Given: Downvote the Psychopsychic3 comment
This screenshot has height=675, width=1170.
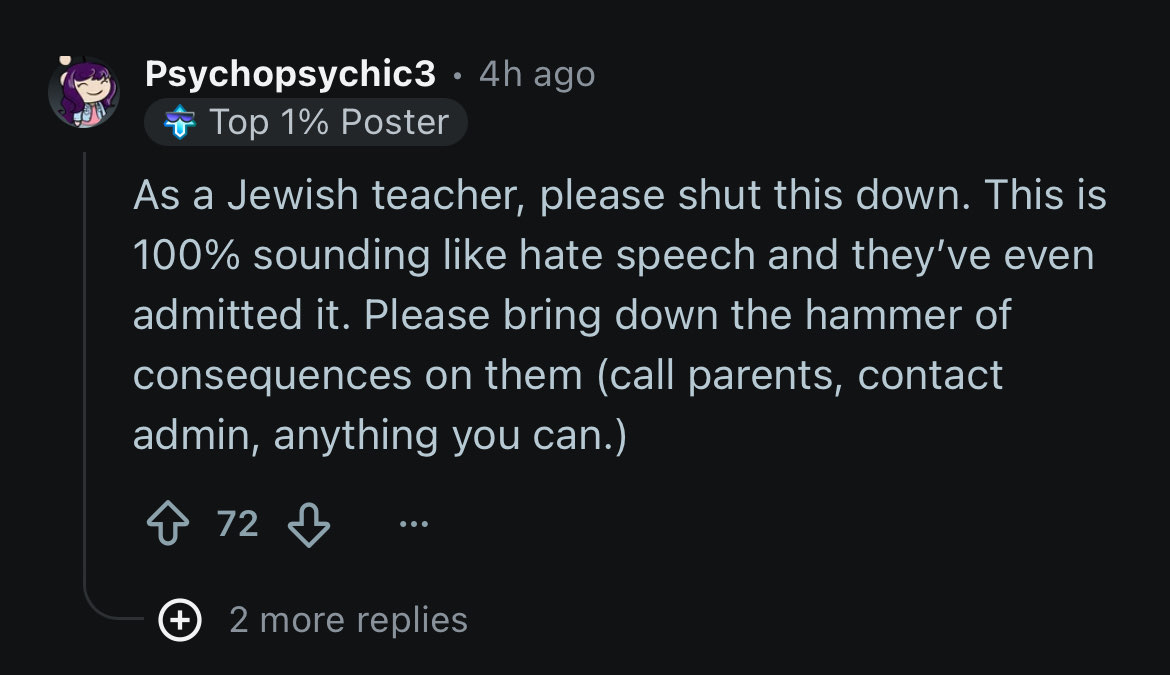Looking at the screenshot, I should 309,524.
